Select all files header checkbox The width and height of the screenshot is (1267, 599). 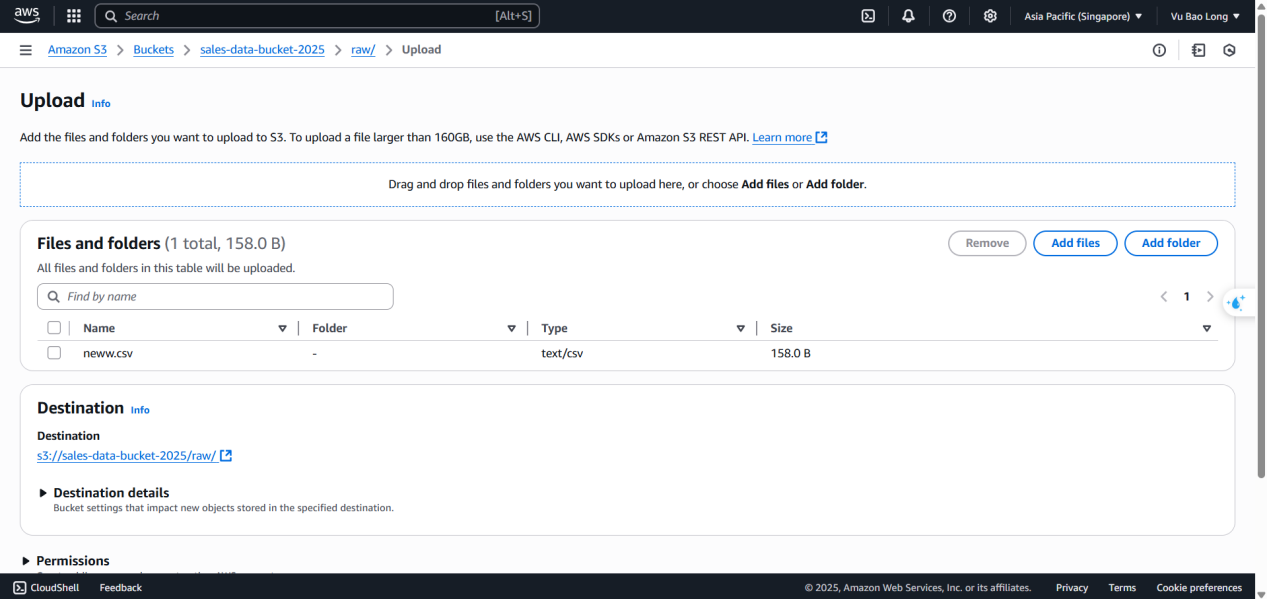[x=54, y=328]
